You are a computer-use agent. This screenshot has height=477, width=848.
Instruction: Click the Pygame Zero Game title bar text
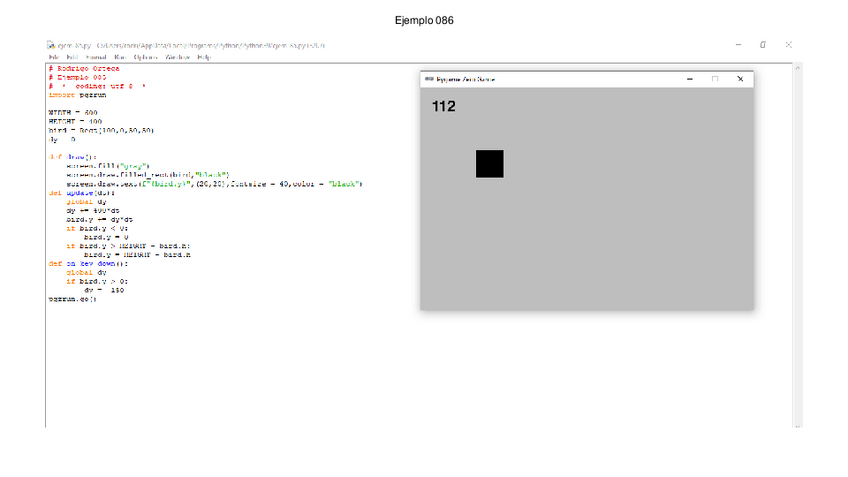[466, 79]
